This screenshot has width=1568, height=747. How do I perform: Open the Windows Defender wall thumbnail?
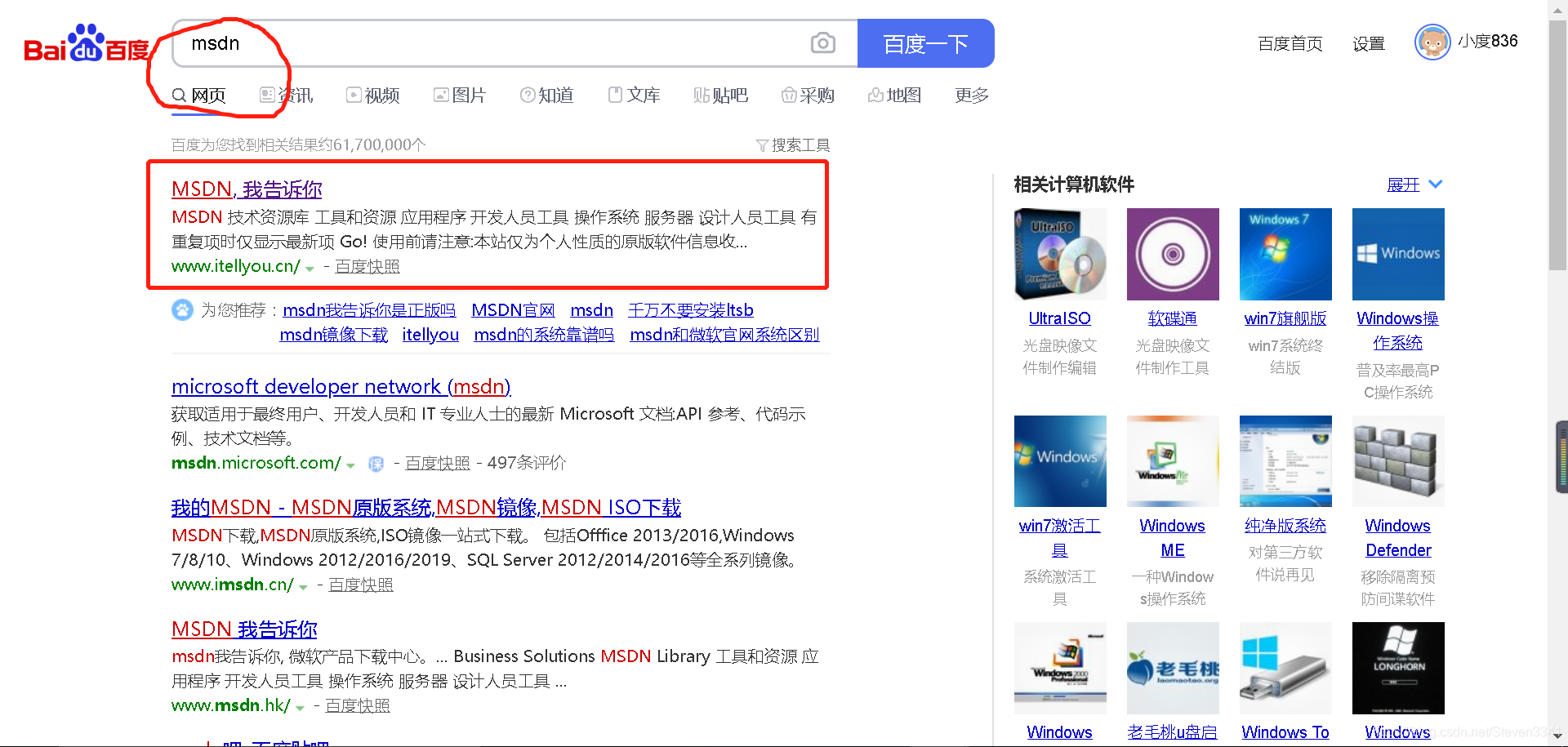pos(1398,461)
